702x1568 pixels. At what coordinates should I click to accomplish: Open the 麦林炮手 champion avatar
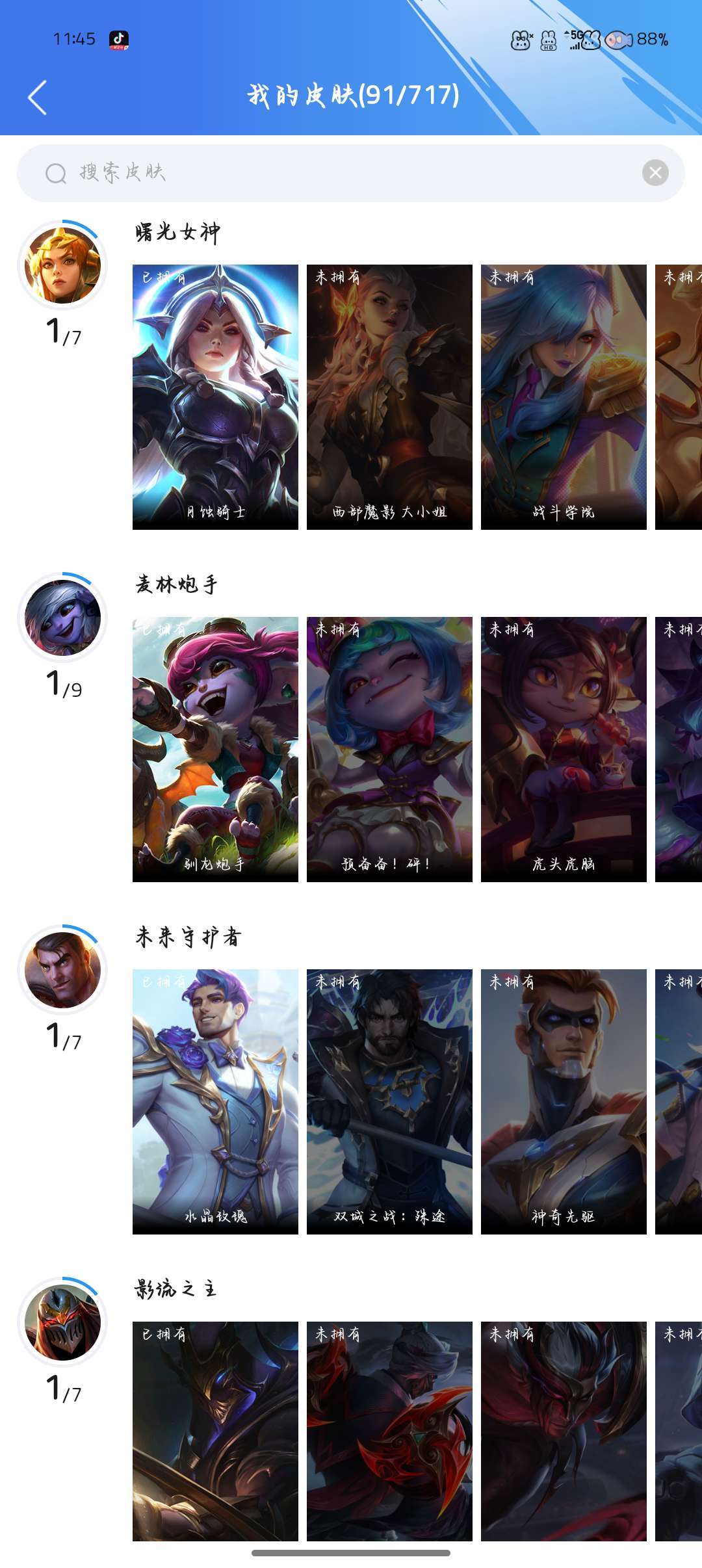62,618
